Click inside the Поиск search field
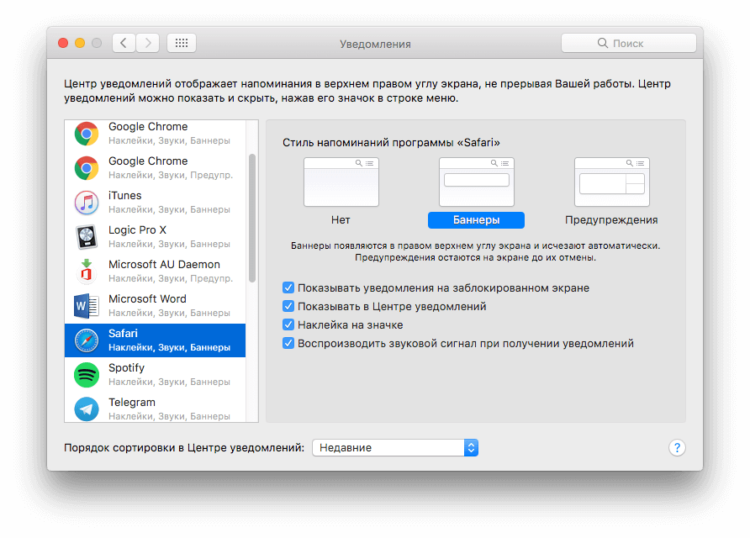 pyautogui.click(x=629, y=43)
